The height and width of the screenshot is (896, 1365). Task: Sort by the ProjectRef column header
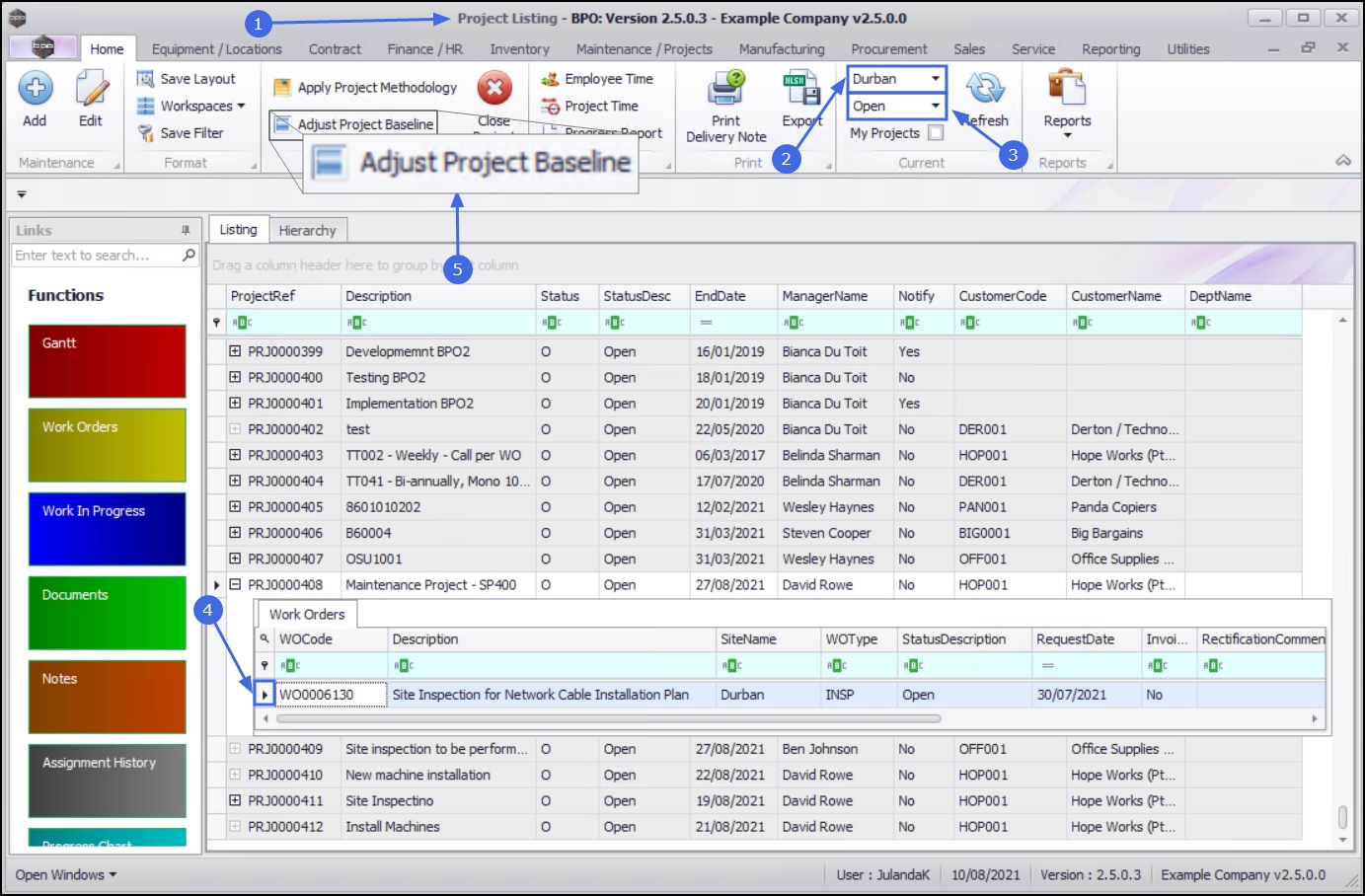(x=282, y=296)
